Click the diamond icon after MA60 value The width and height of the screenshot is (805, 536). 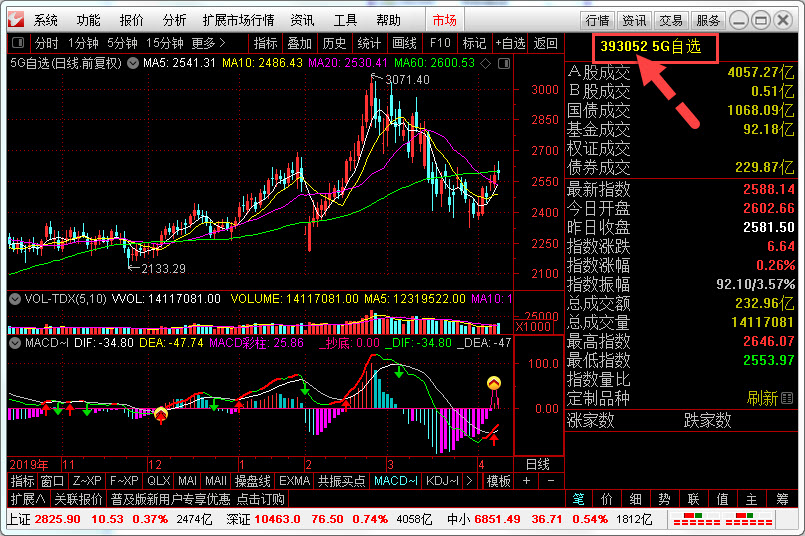click(485, 63)
